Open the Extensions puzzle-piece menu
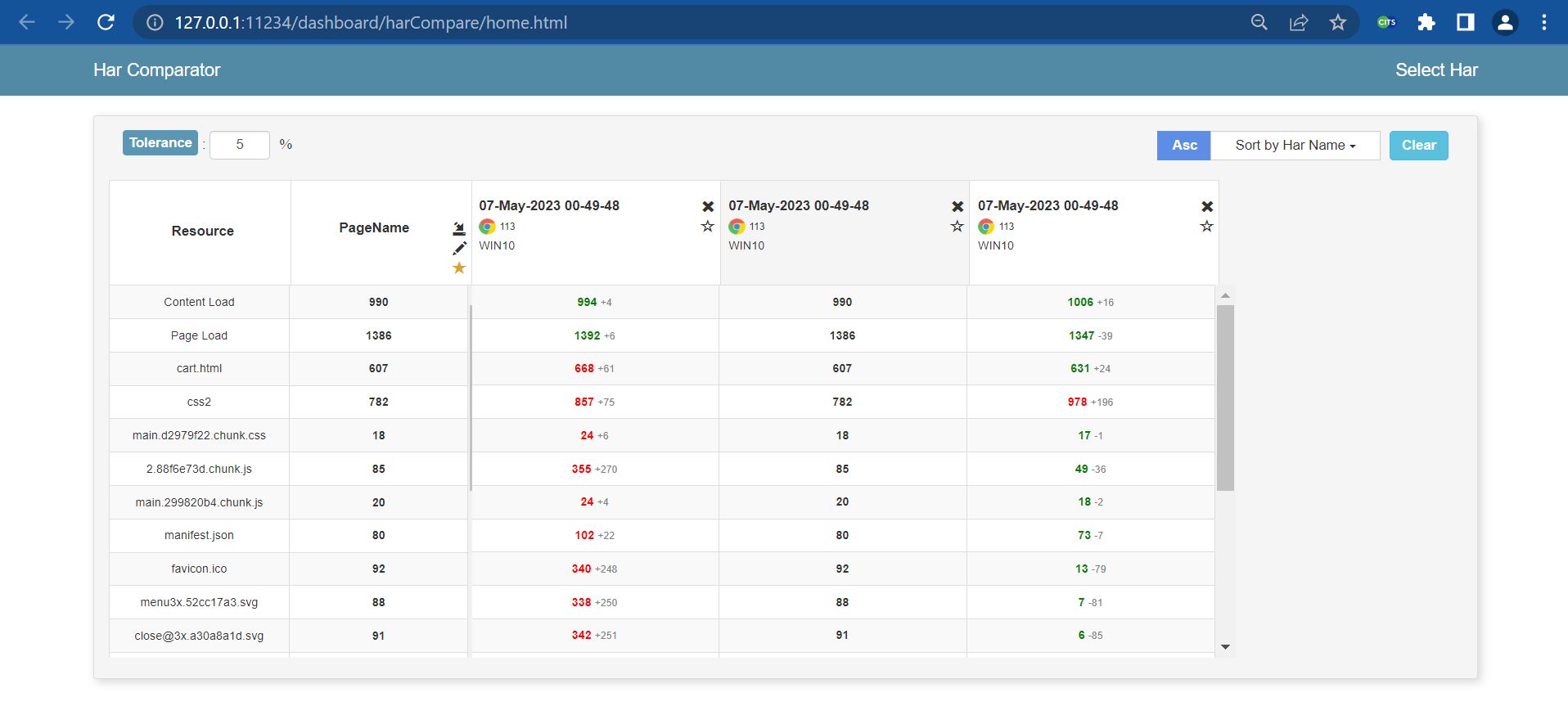The width and height of the screenshot is (1568, 706). [x=1426, y=22]
